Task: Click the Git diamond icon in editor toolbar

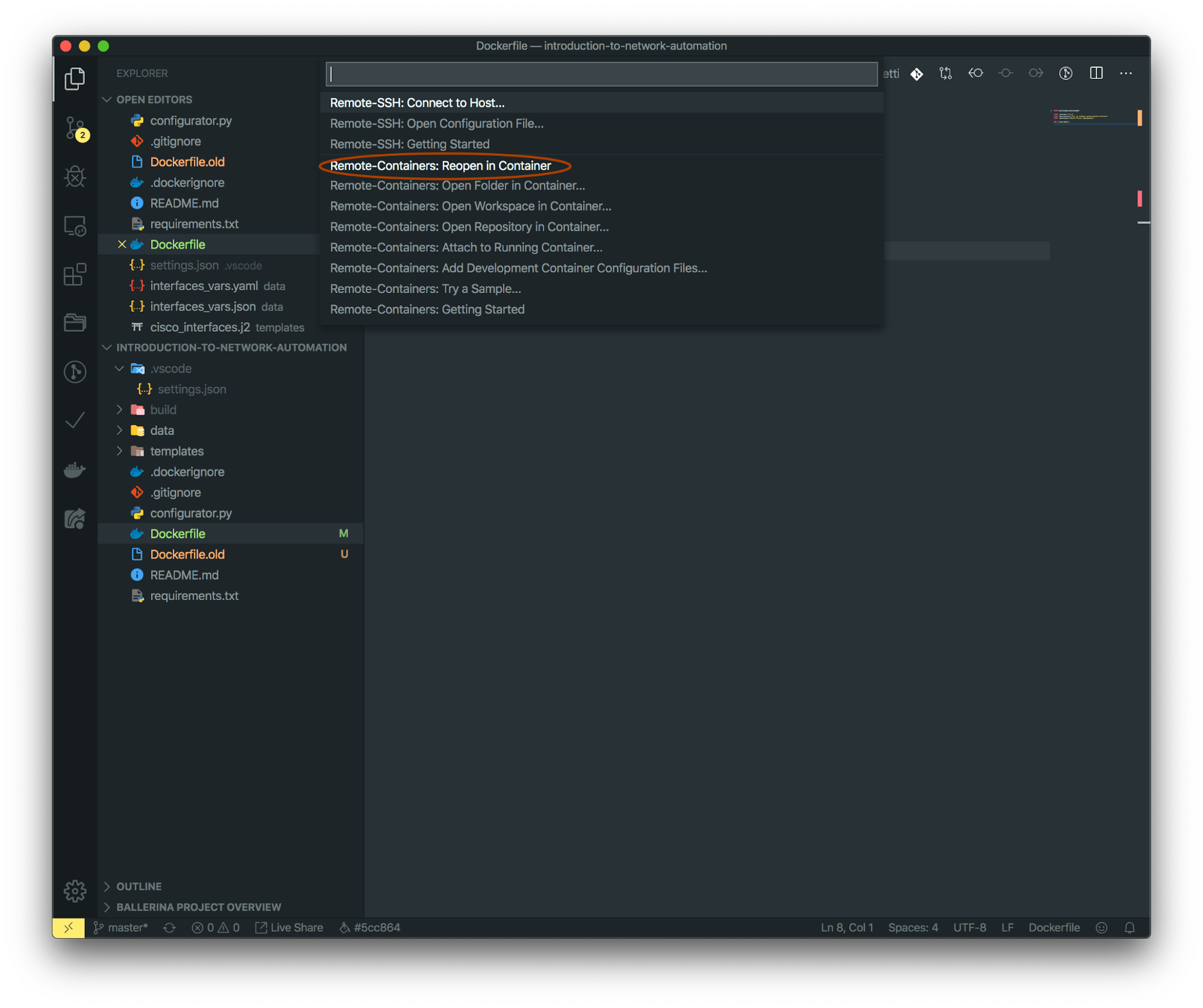Action: coord(917,73)
